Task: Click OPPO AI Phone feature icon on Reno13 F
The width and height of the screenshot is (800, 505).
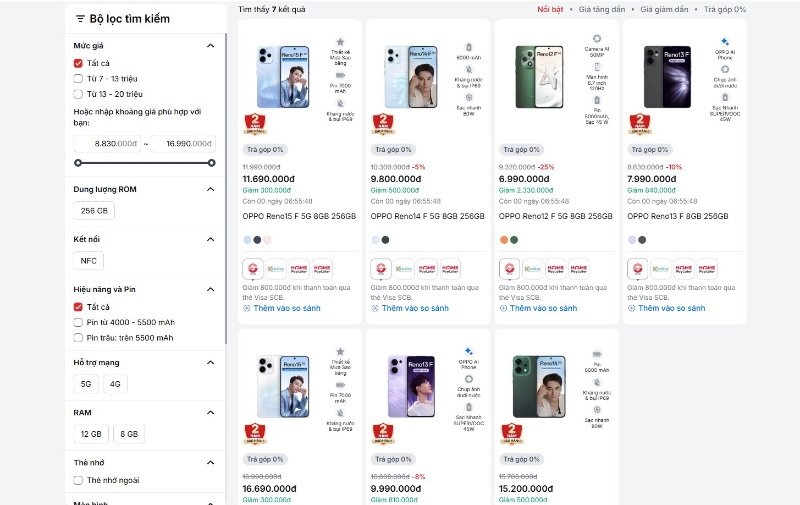Action: pos(724,42)
